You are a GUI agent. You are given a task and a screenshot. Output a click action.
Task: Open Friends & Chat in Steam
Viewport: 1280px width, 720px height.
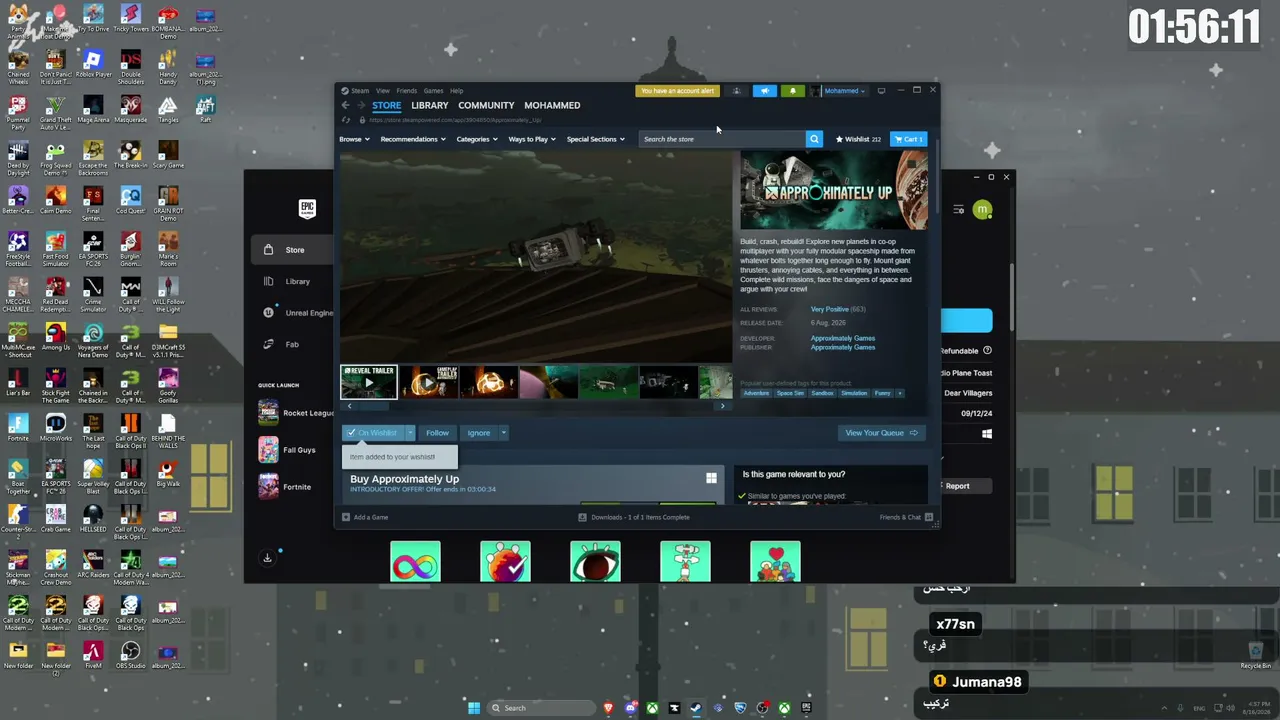[x=906, y=517]
